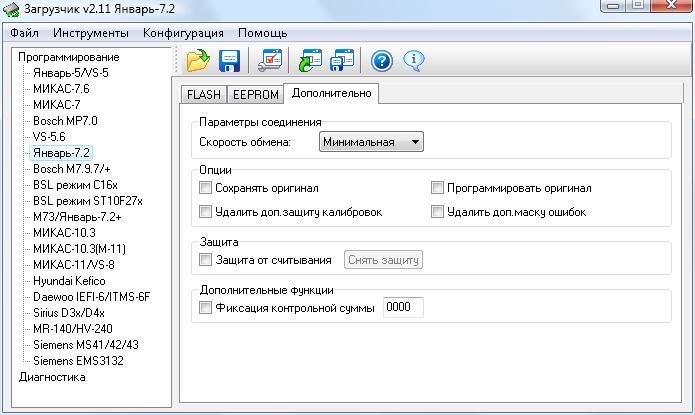Click the Снять защиту button
695x415 pixels.
tap(383, 260)
